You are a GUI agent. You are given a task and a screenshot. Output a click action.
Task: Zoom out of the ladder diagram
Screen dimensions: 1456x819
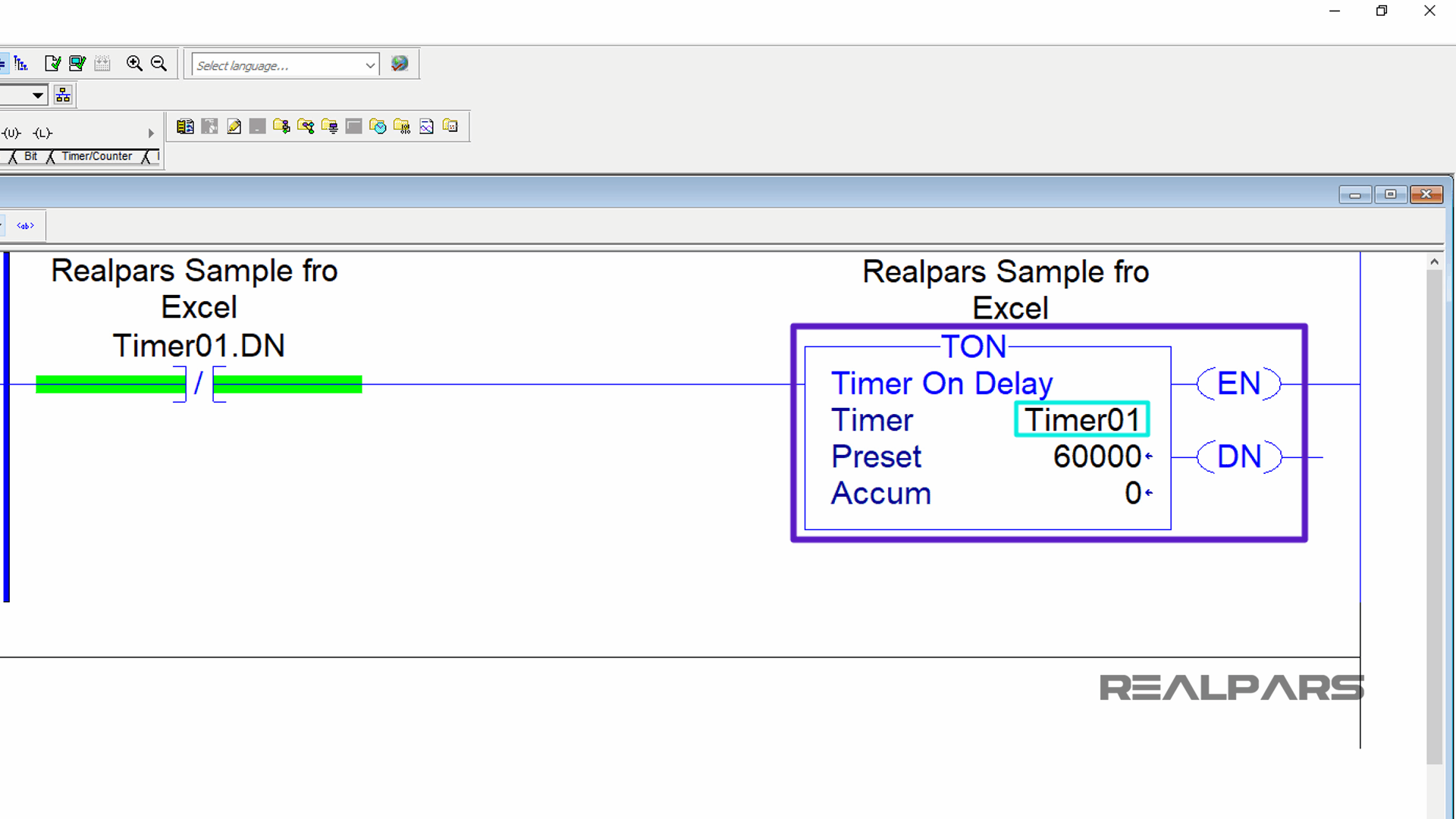[158, 64]
